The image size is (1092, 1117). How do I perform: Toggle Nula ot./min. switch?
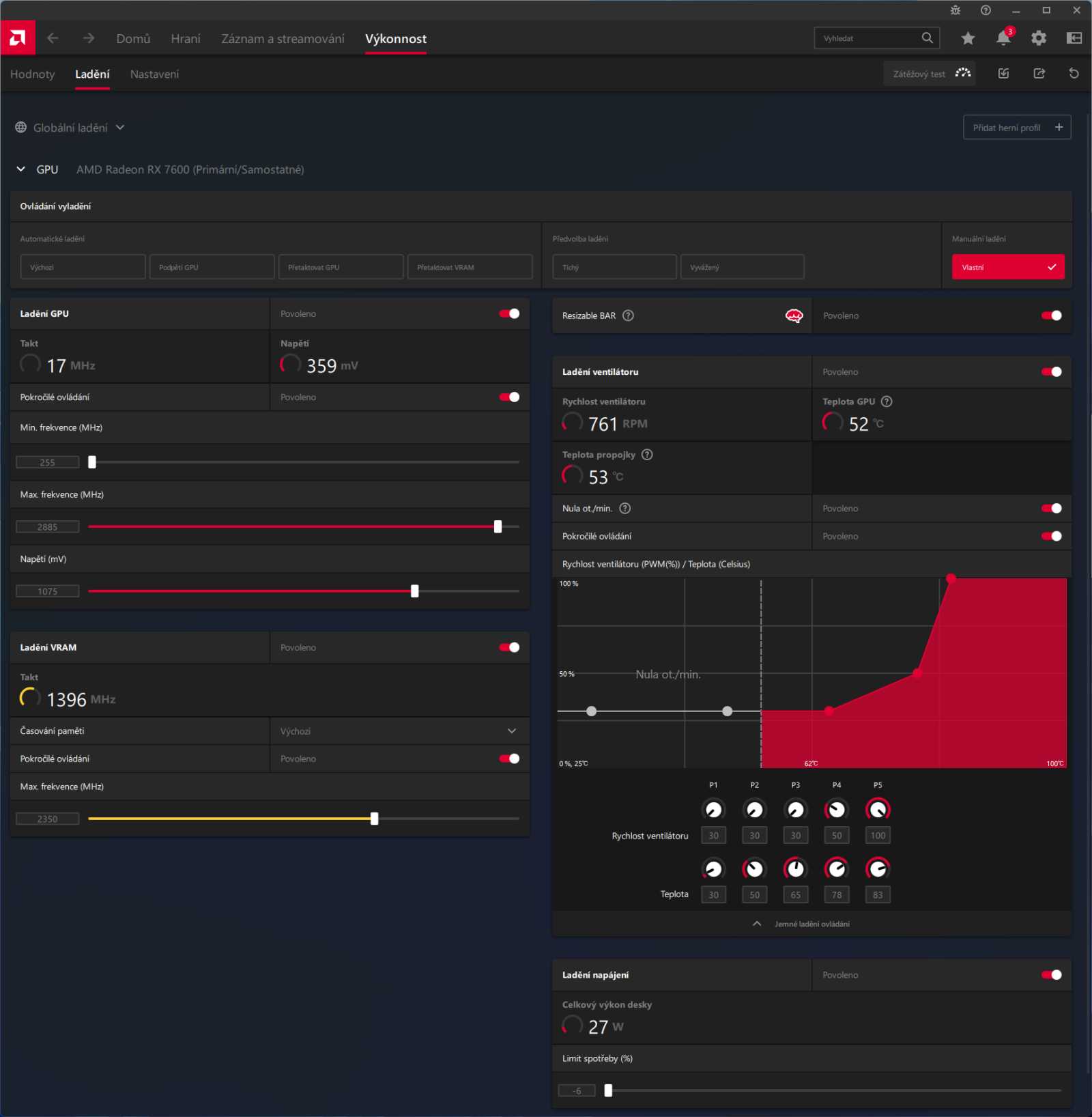(x=1052, y=509)
